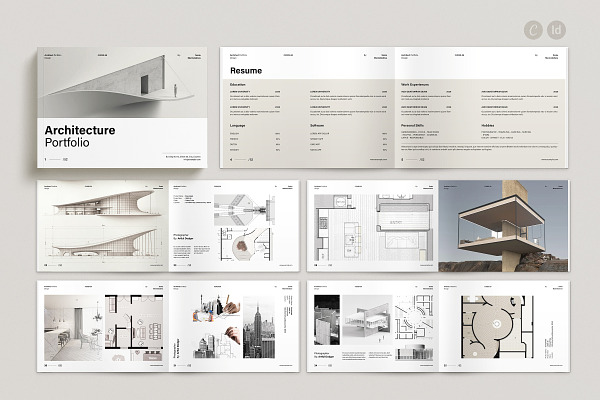Click the Language section heading
Screen dimensions: 600x400
pos(240,125)
